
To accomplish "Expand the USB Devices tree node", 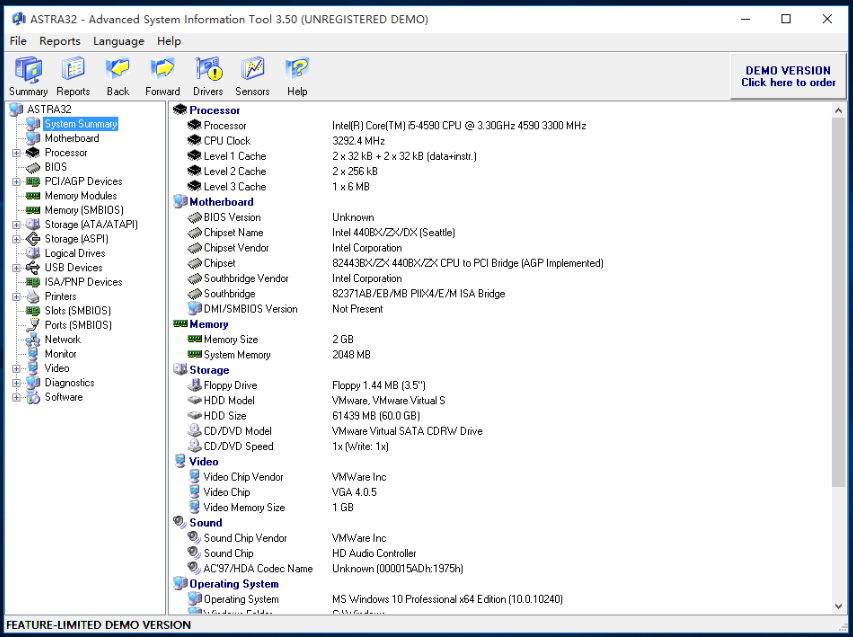I will 16,268.
